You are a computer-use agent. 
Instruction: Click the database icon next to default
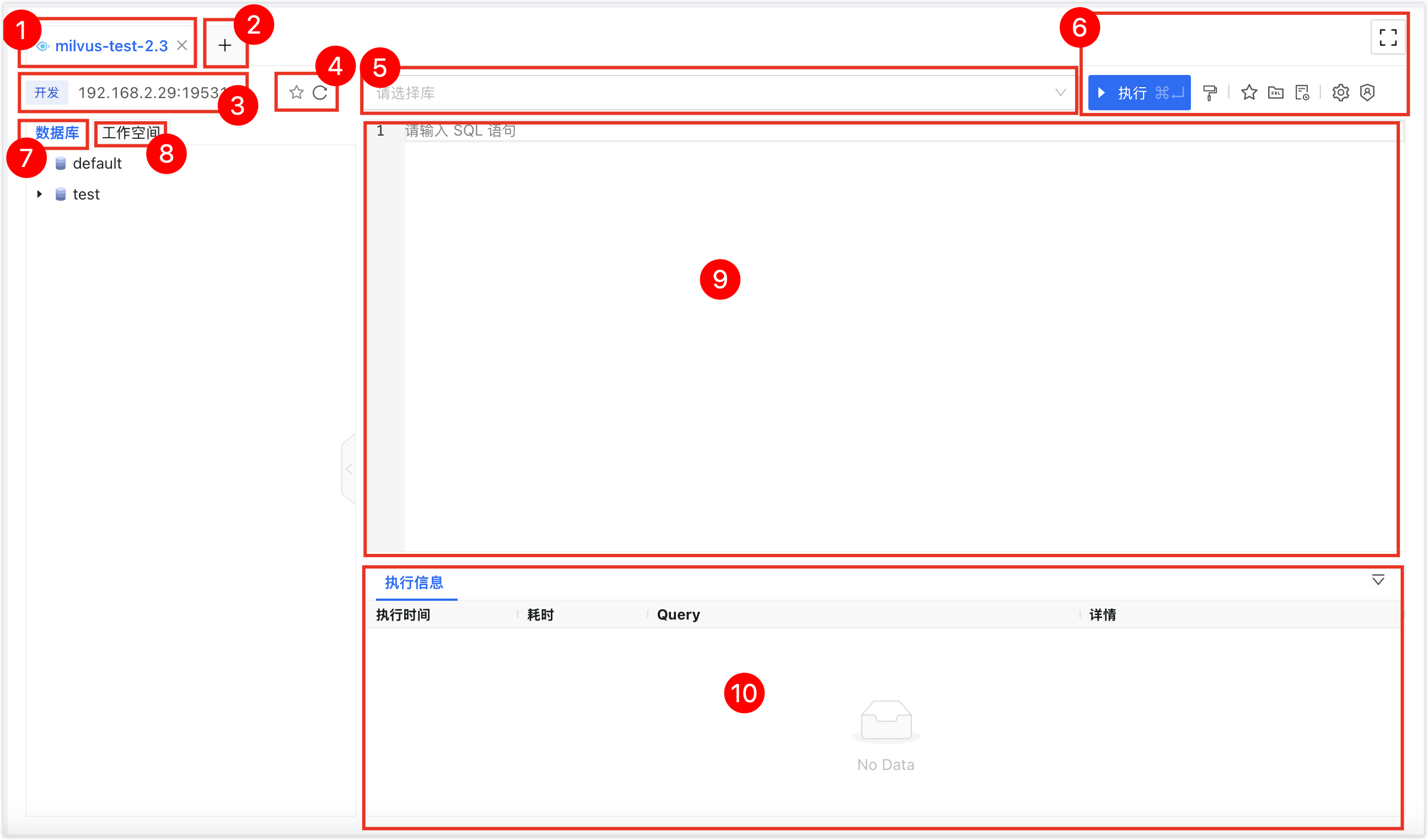click(61, 164)
